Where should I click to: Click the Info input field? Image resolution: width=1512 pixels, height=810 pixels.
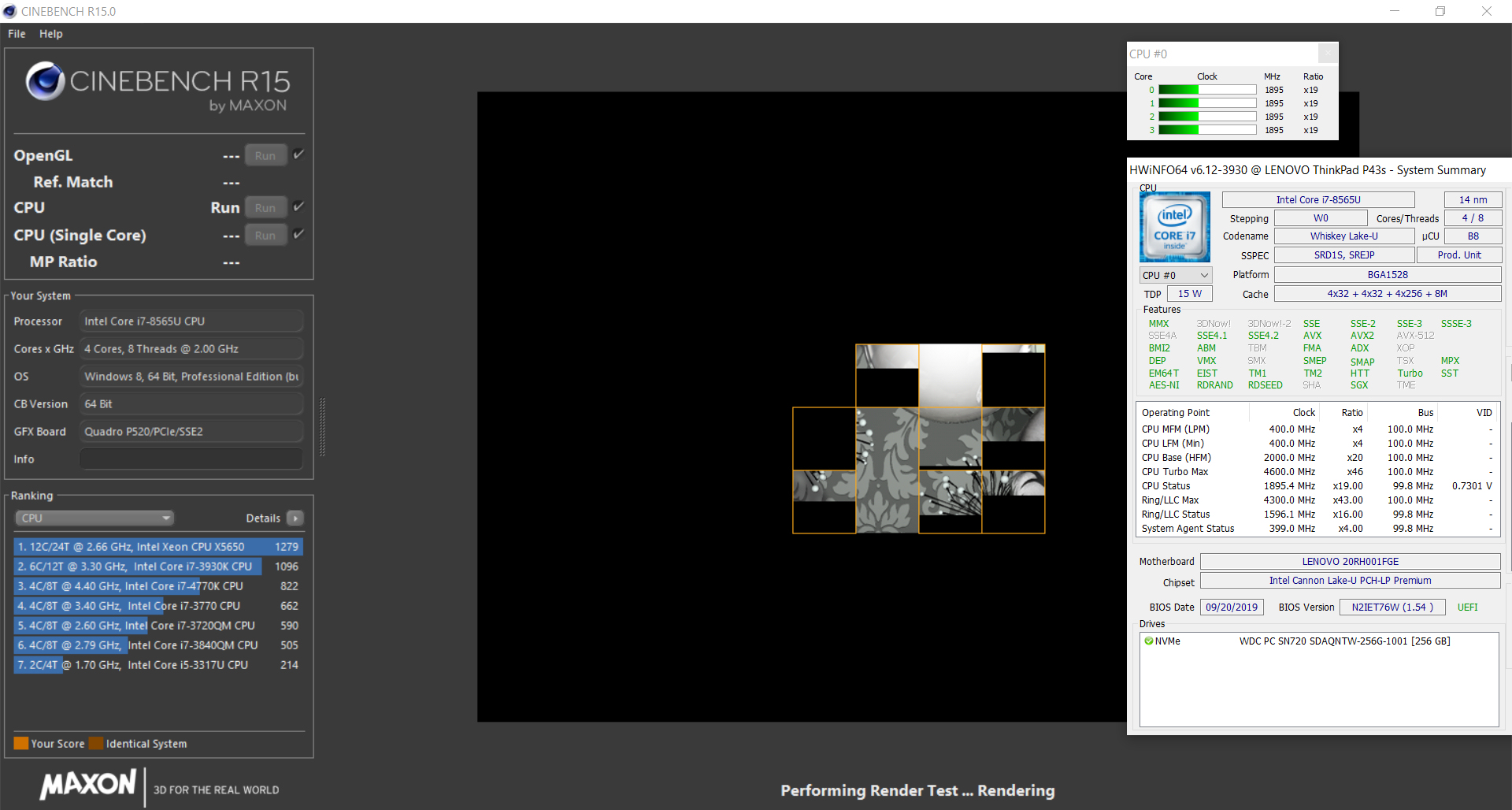191,459
